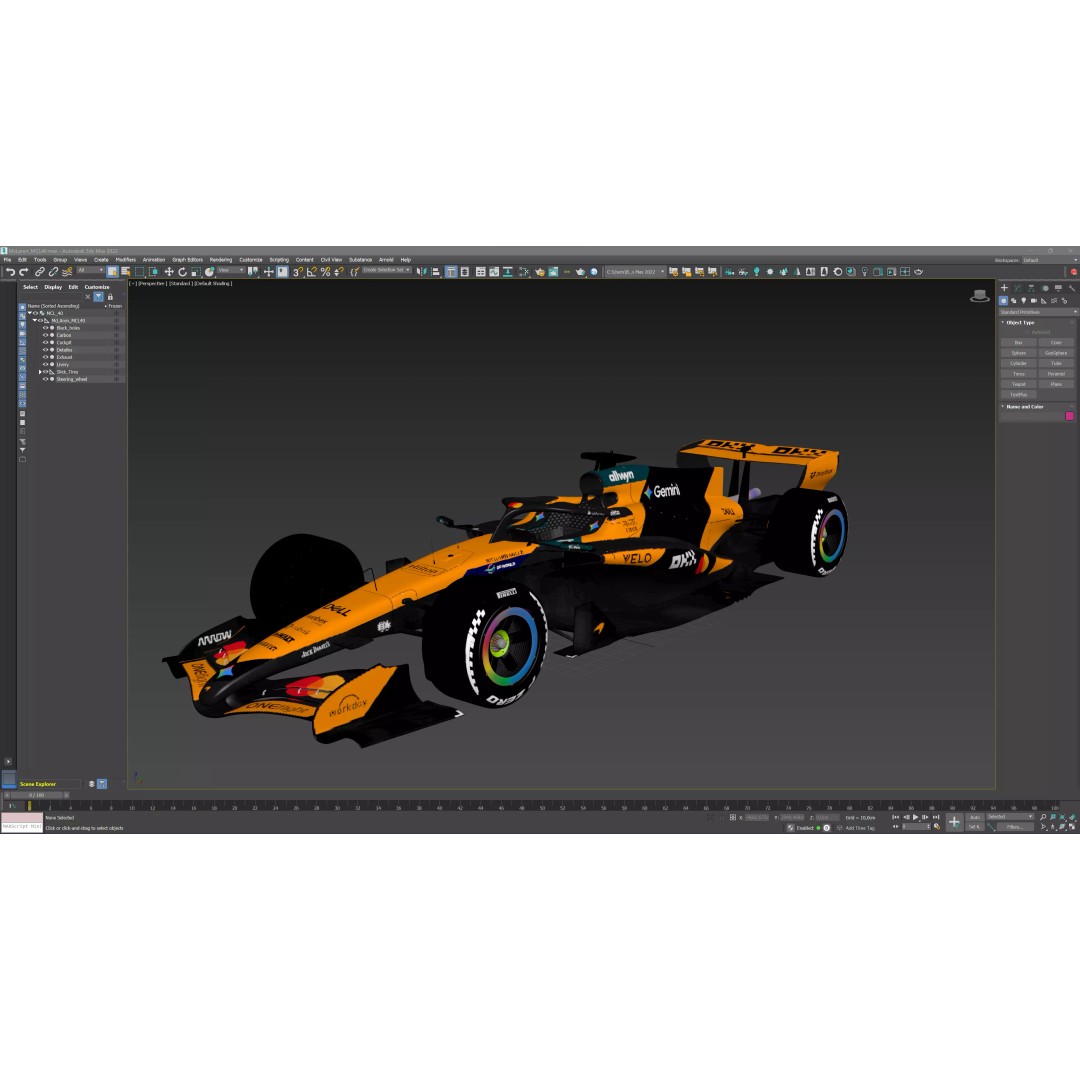Expand the Slick_Tires tree item
The image size is (1080, 1080).
pyautogui.click(x=40, y=372)
